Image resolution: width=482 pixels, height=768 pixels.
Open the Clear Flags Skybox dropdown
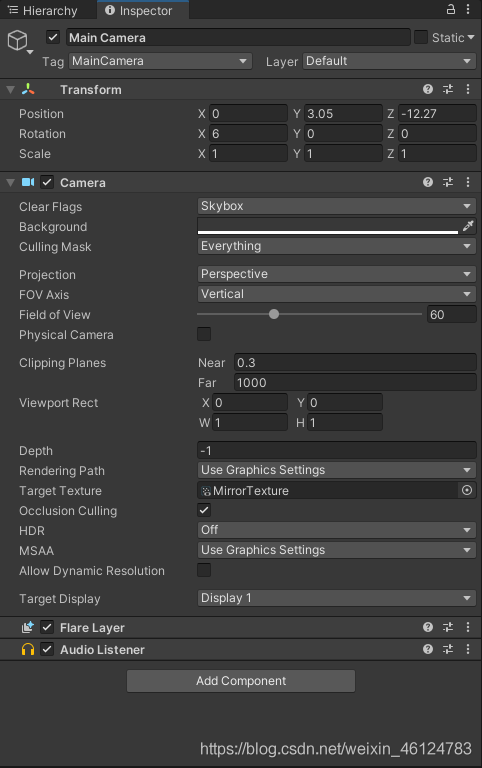point(337,206)
